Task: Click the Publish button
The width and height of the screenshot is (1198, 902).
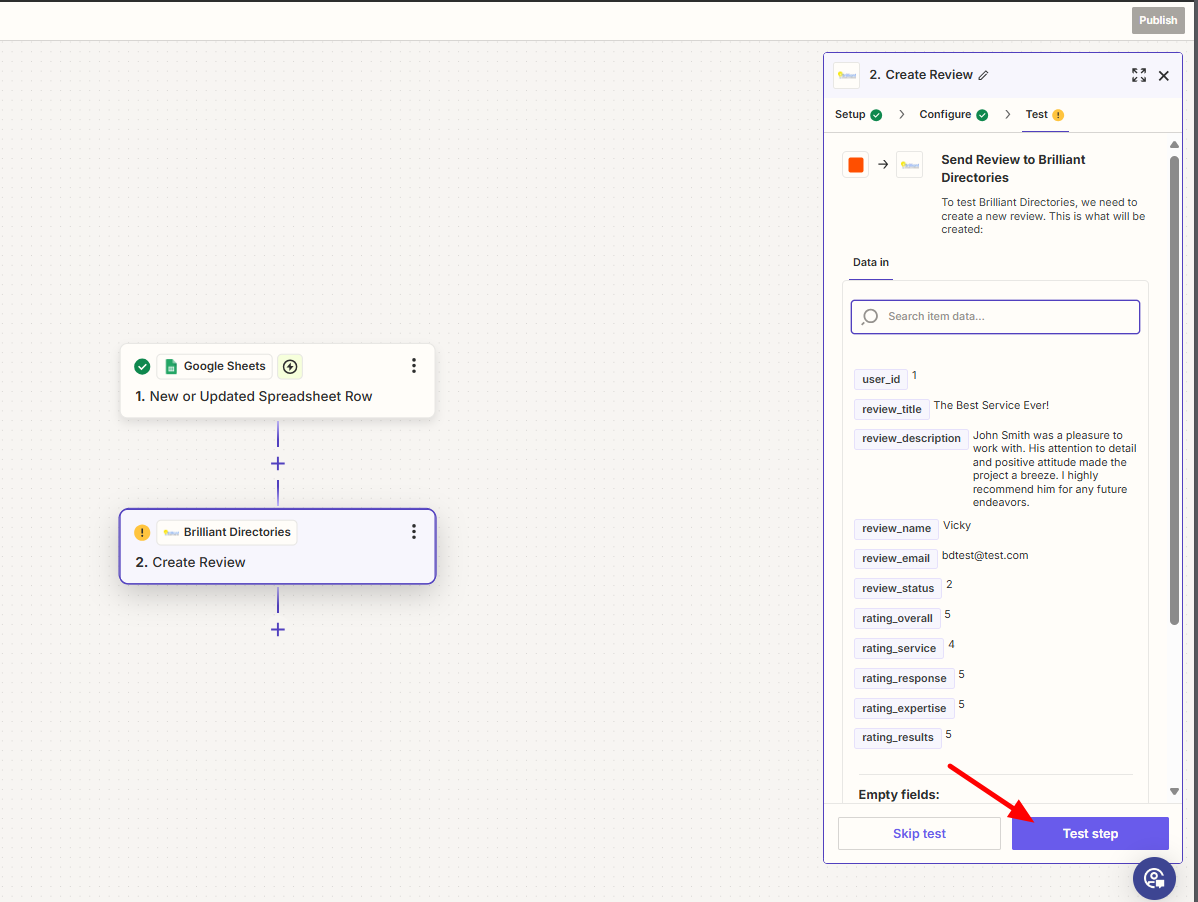Action: click(x=1158, y=21)
